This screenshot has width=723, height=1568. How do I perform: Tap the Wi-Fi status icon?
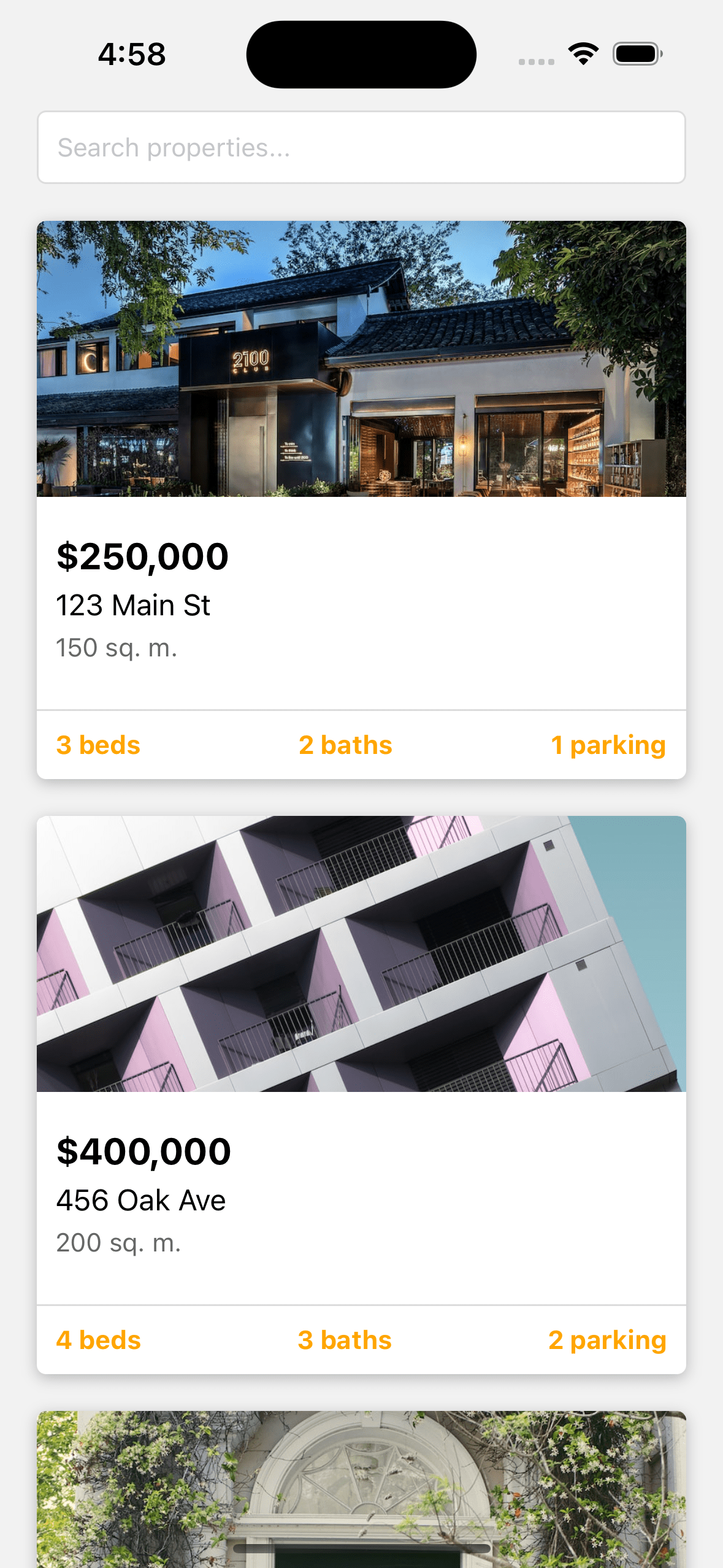(583, 54)
